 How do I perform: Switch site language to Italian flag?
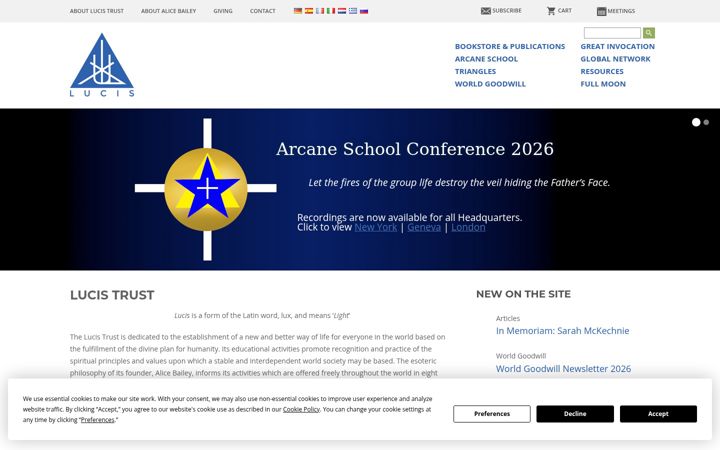click(331, 11)
